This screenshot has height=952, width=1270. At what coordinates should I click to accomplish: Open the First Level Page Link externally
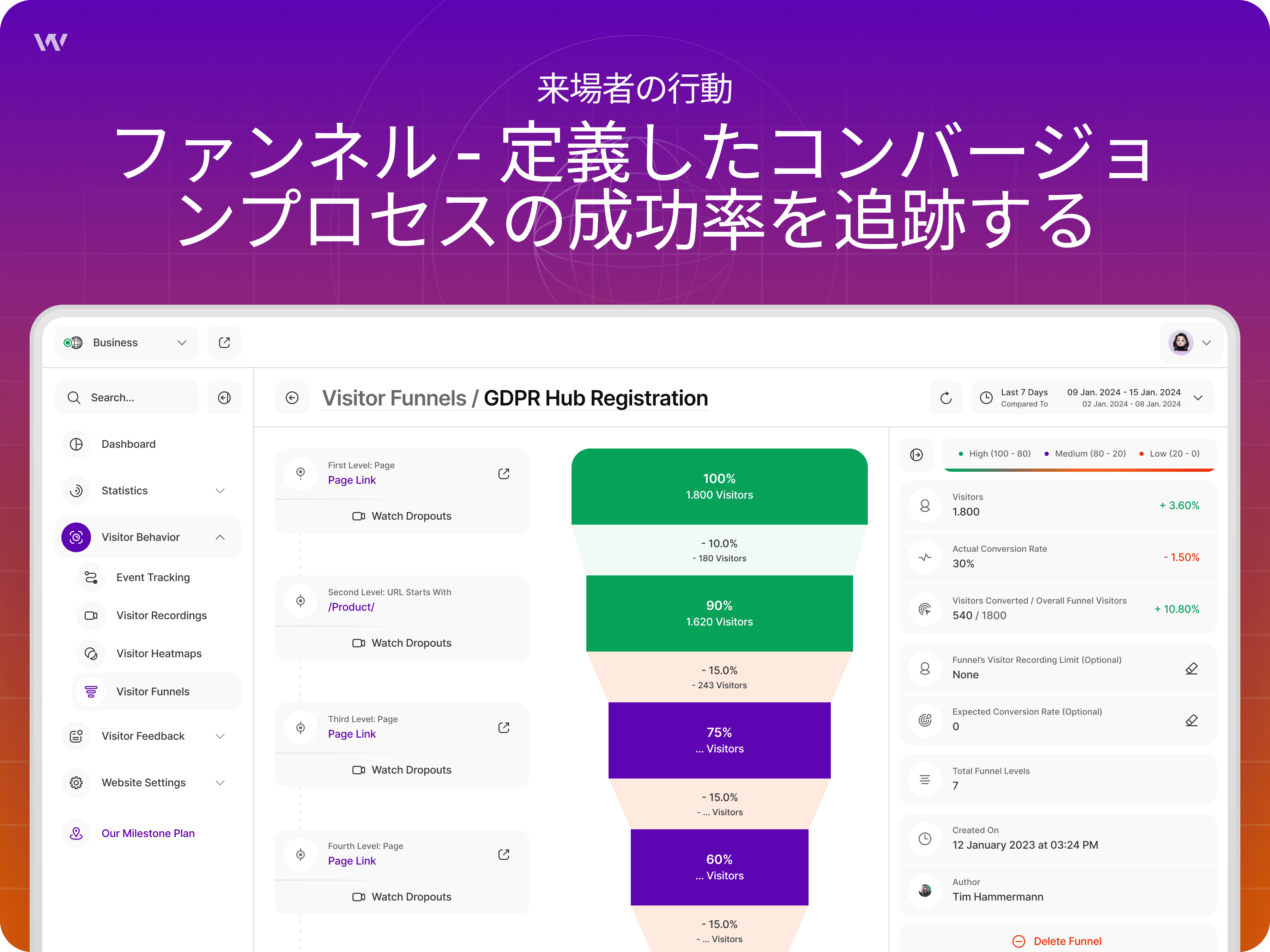point(503,474)
